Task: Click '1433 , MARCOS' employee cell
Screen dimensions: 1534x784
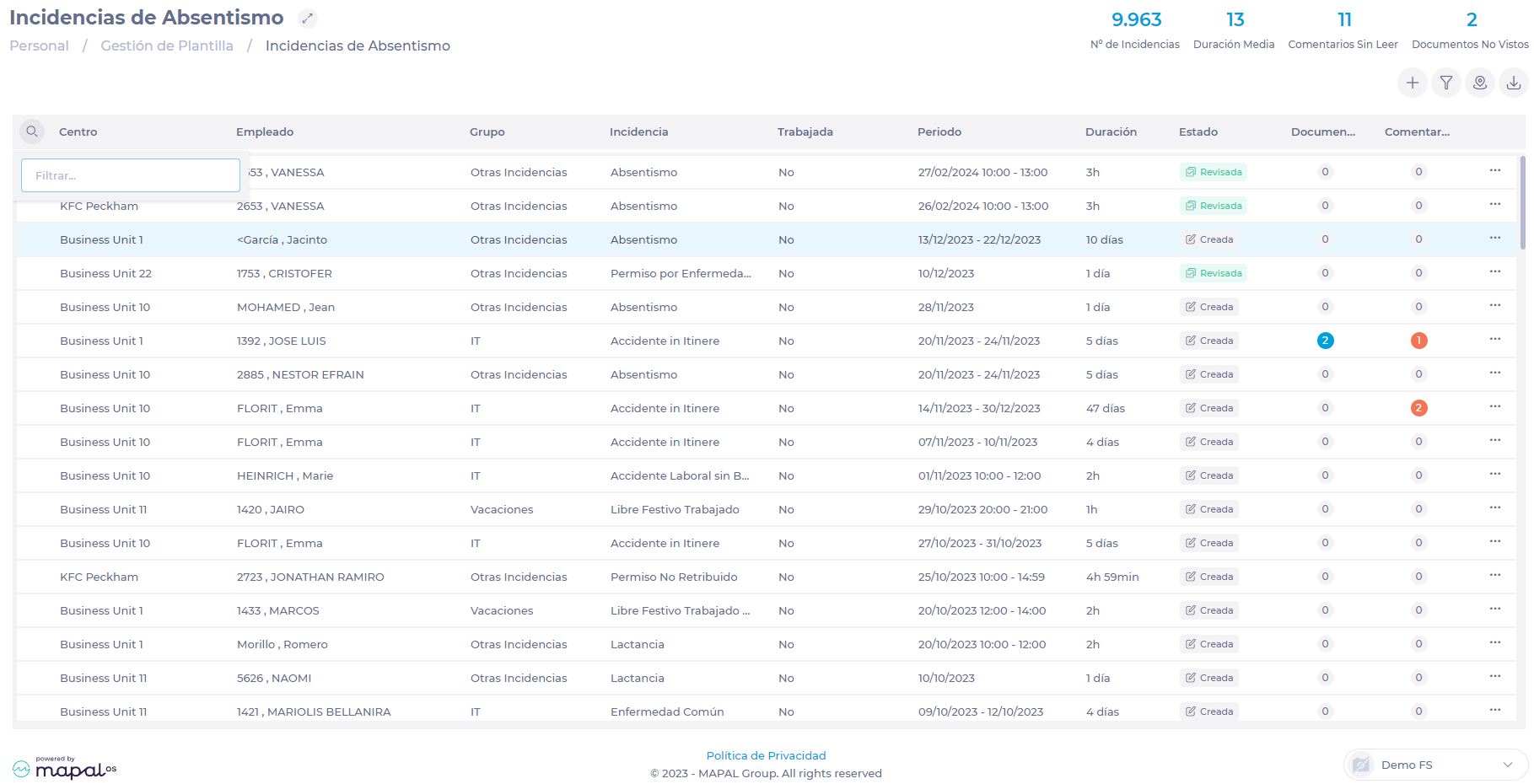Action: (x=278, y=610)
